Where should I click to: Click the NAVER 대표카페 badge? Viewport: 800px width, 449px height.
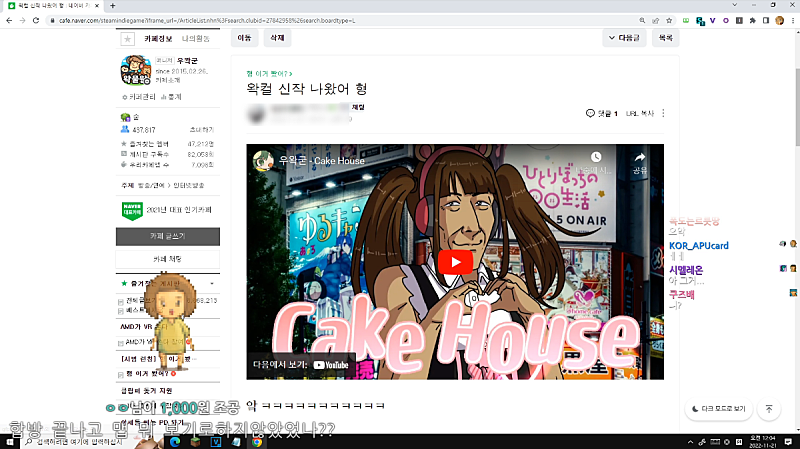pyautogui.click(x=132, y=210)
